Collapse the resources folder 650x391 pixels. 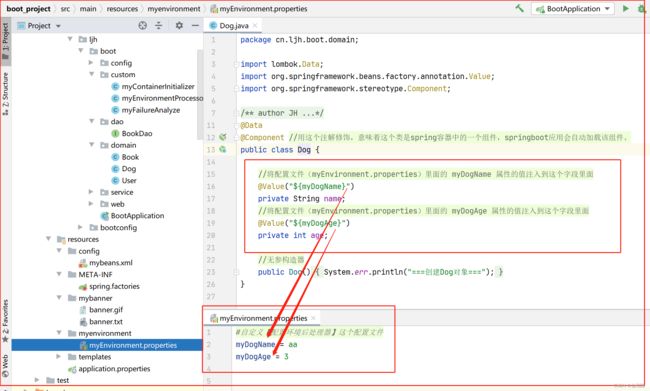pos(49,239)
